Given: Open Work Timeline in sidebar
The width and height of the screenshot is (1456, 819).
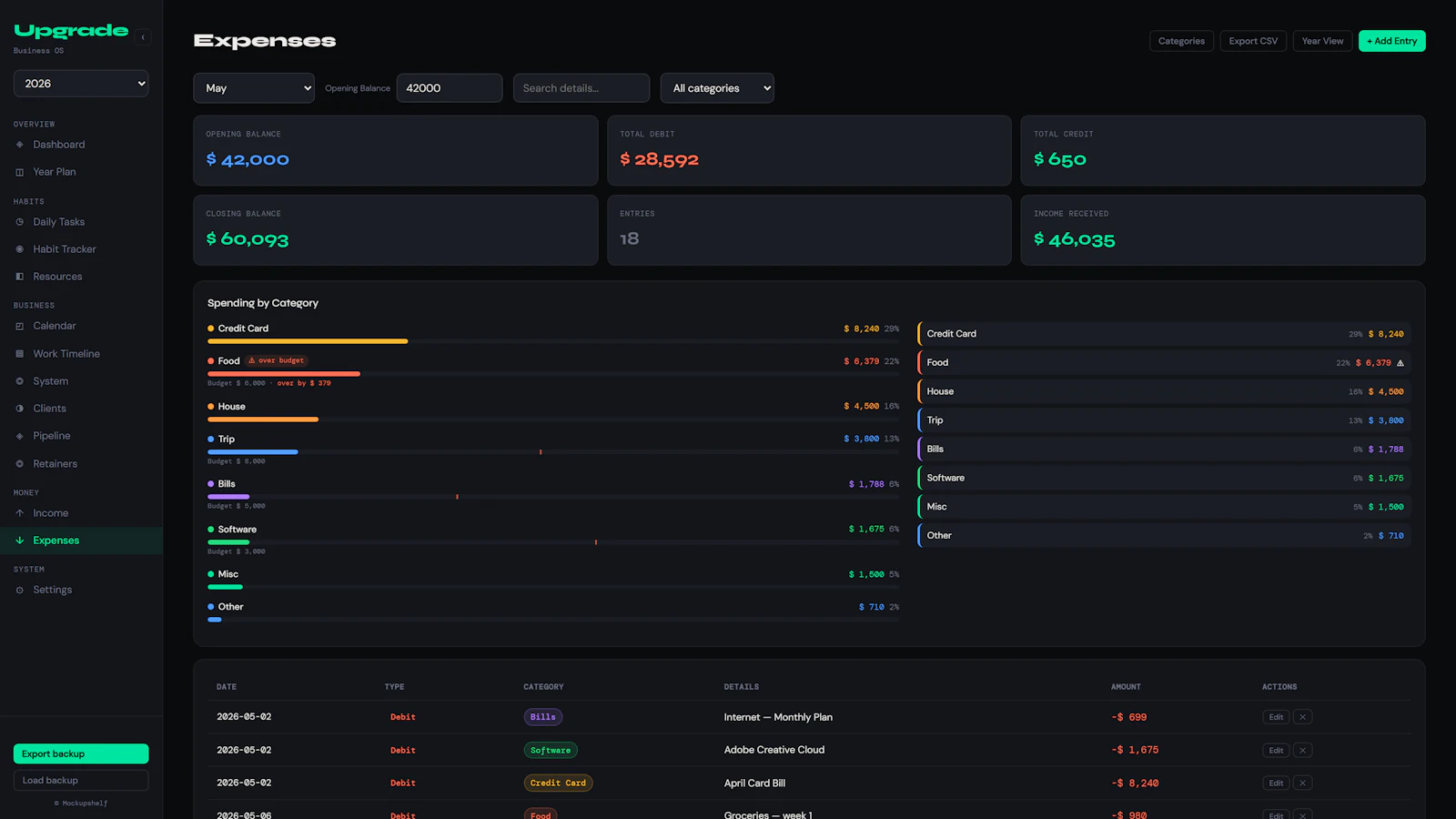Looking at the screenshot, I should pyautogui.click(x=66, y=354).
